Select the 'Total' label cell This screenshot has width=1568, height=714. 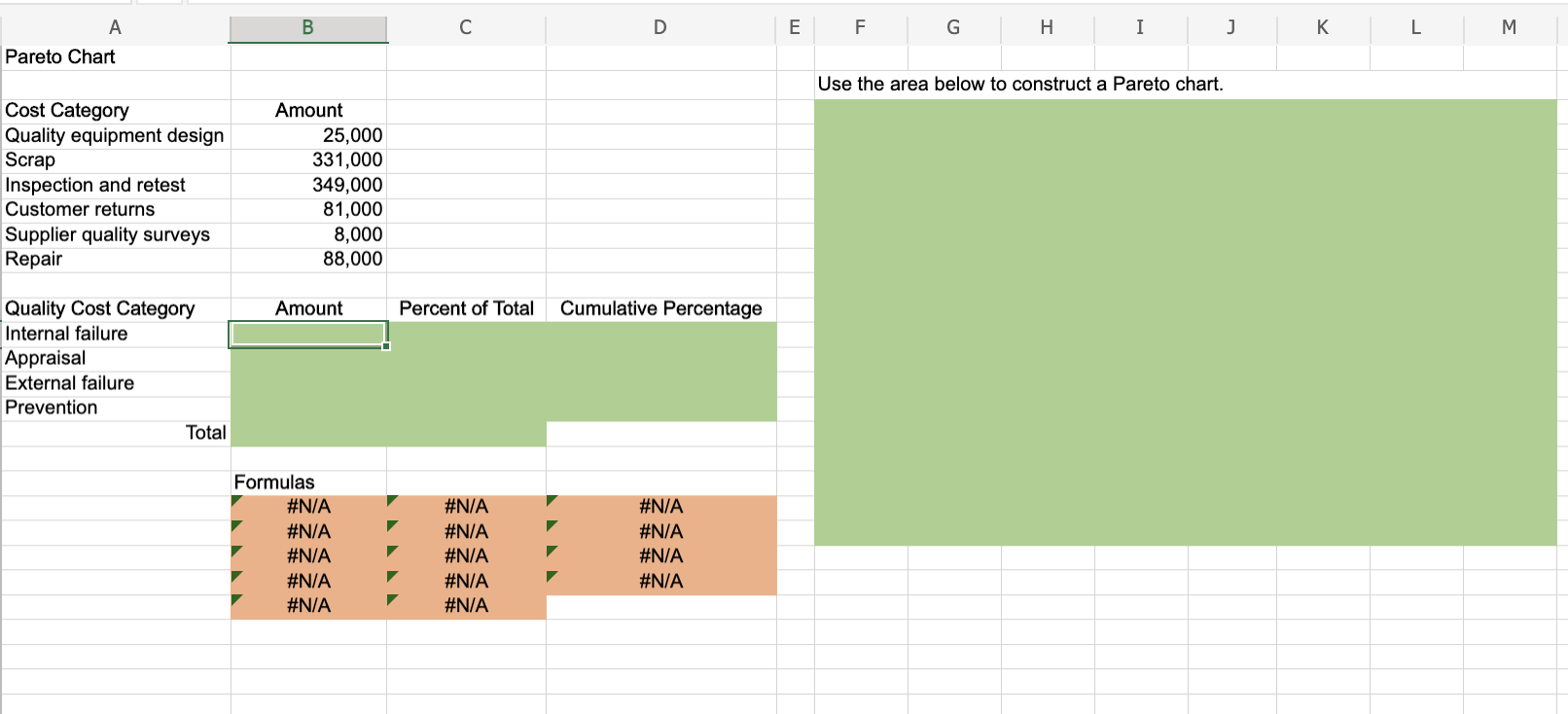coord(207,432)
